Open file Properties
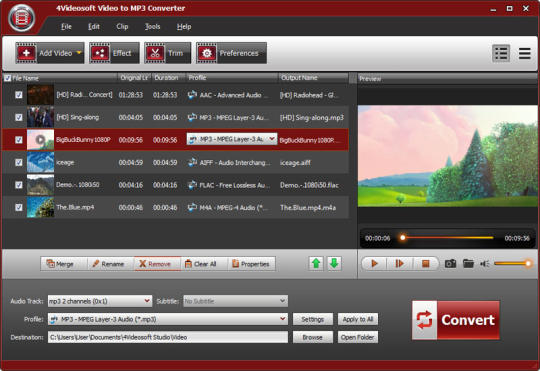This screenshot has width=540, height=371. pyautogui.click(x=251, y=264)
